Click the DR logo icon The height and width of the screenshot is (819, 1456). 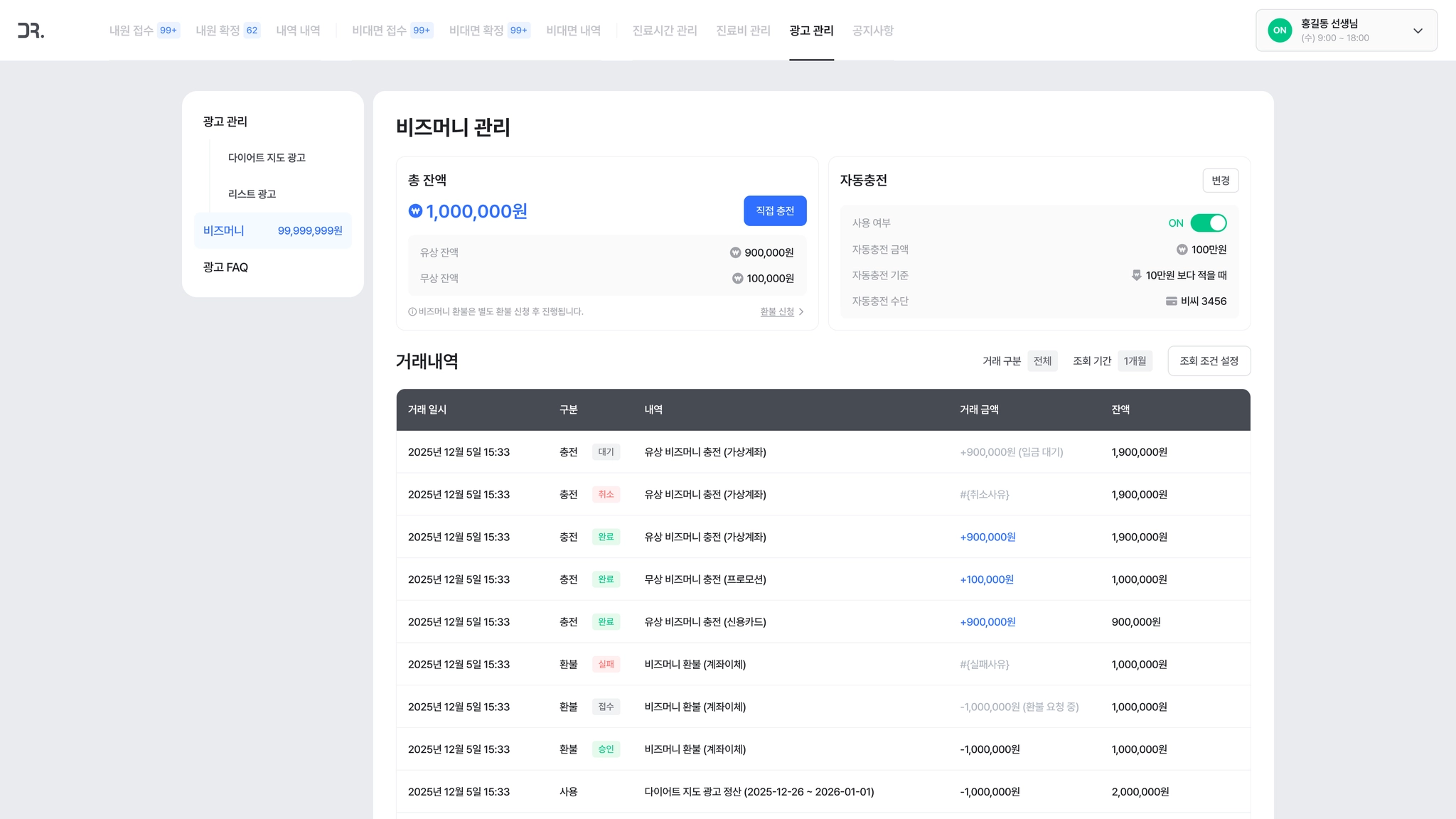coord(31,31)
